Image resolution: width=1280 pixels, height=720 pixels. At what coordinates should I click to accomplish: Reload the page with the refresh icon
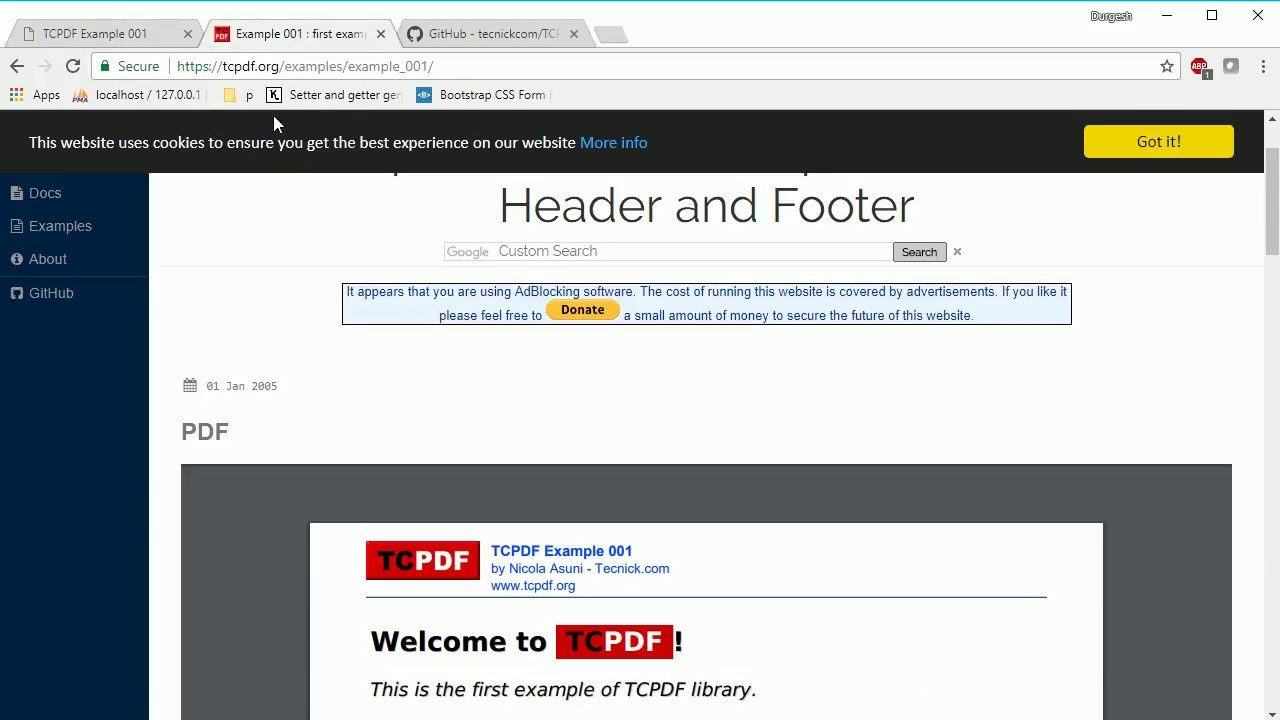pyautogui.click(x=73, y=66)
